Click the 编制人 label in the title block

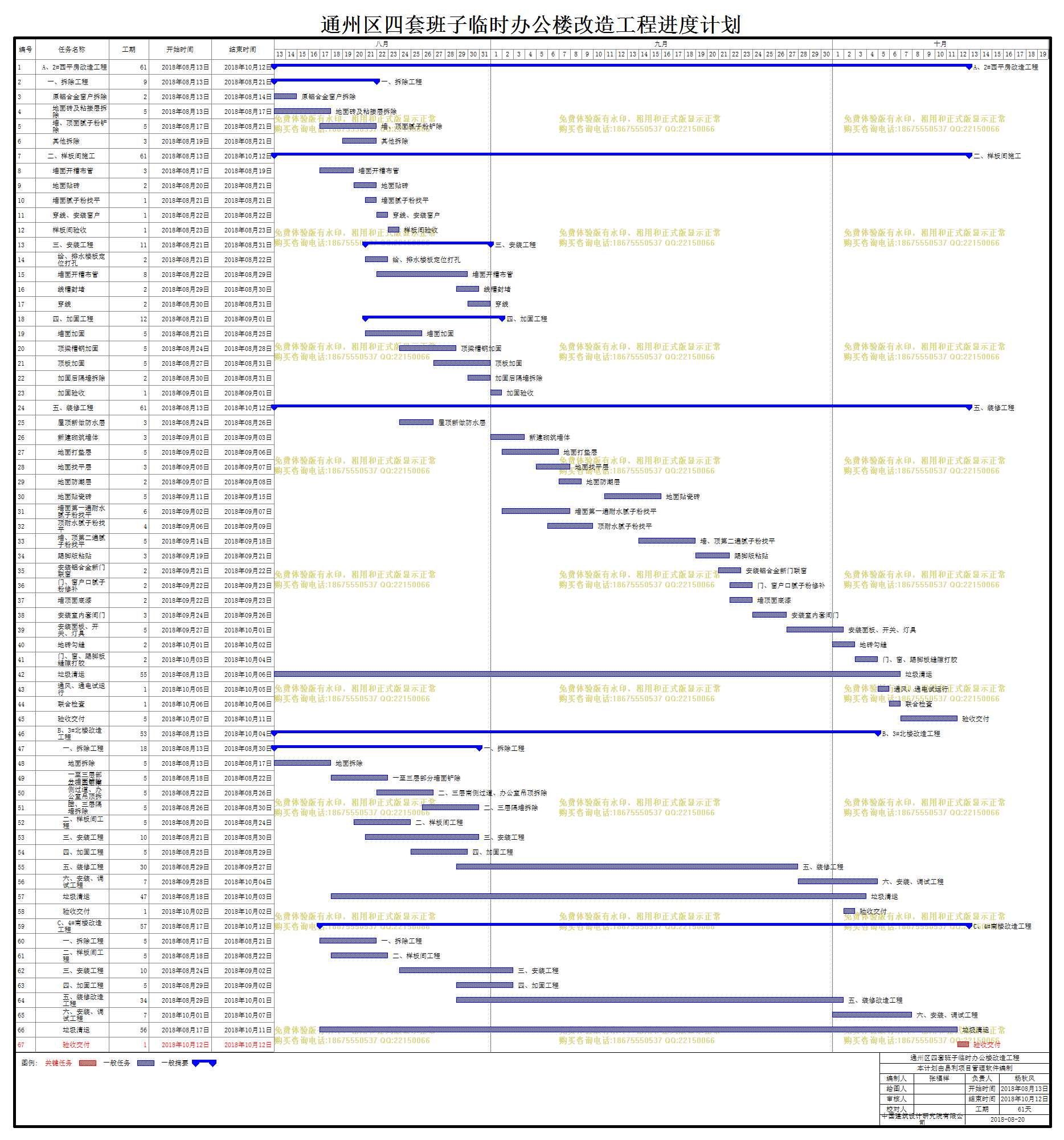pyautogui.click(x=897, y=1078)
